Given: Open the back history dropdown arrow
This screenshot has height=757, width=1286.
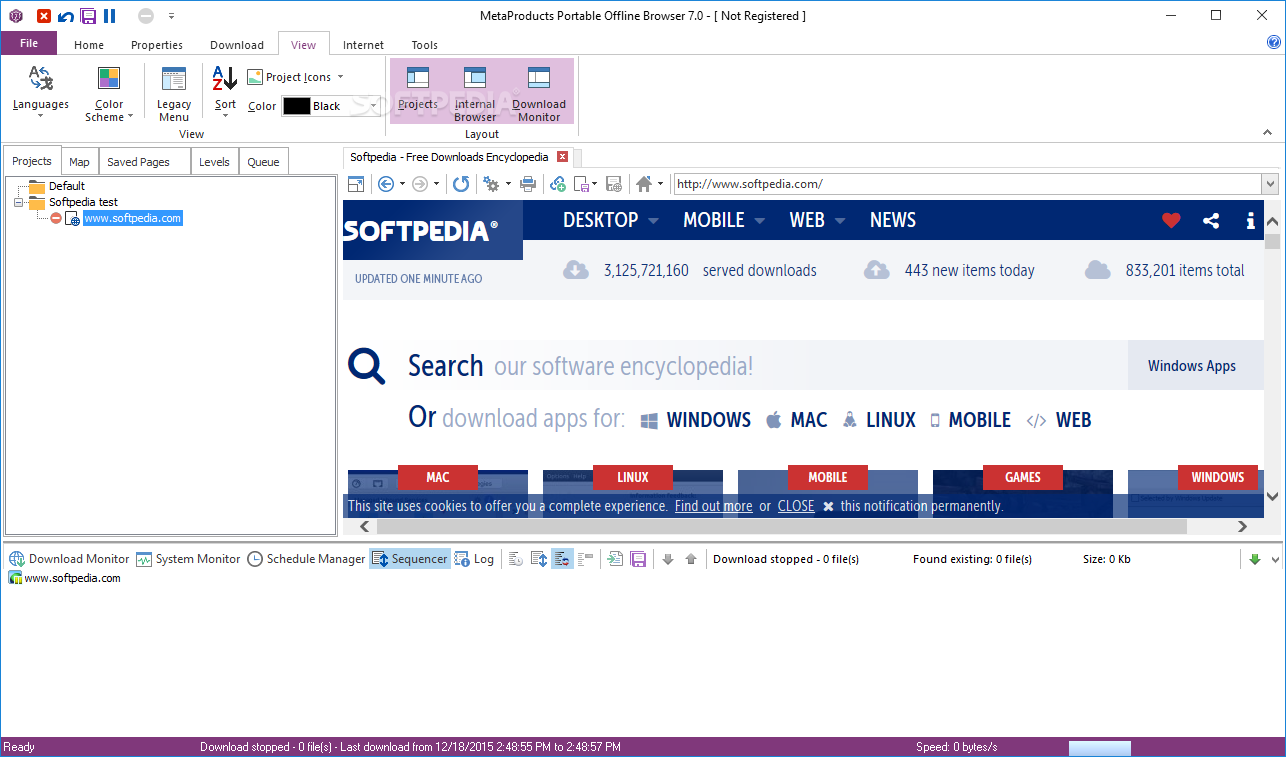Looking at the screenshot, I should (x=402, y=184).
